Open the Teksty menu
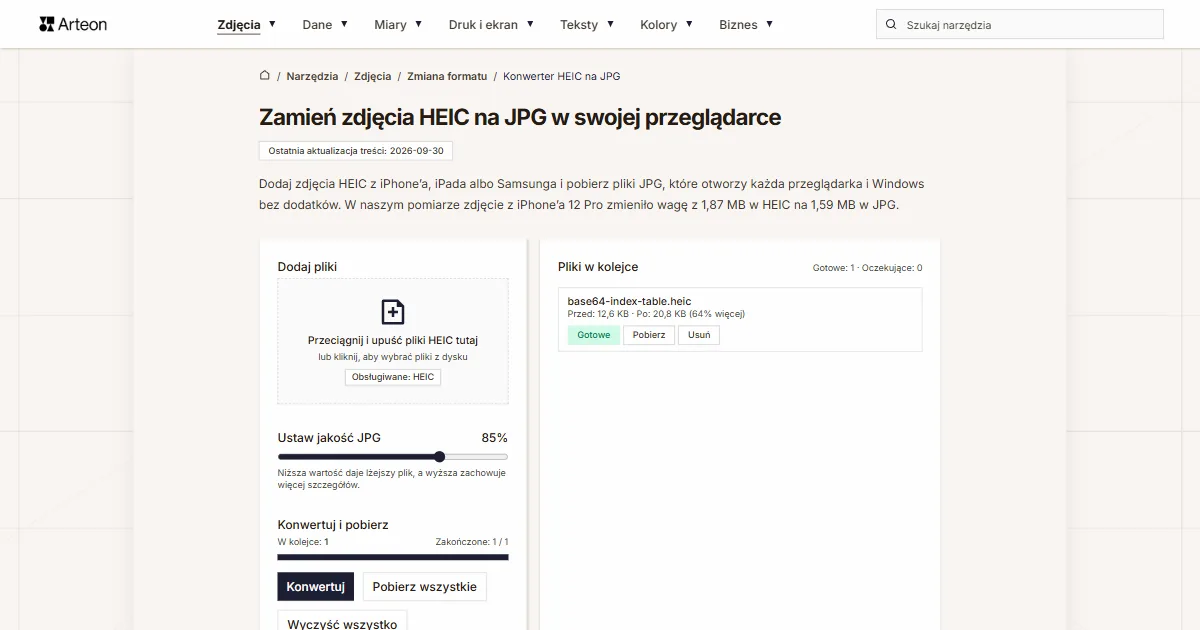 pyautogui.click(x=579, y=25)
